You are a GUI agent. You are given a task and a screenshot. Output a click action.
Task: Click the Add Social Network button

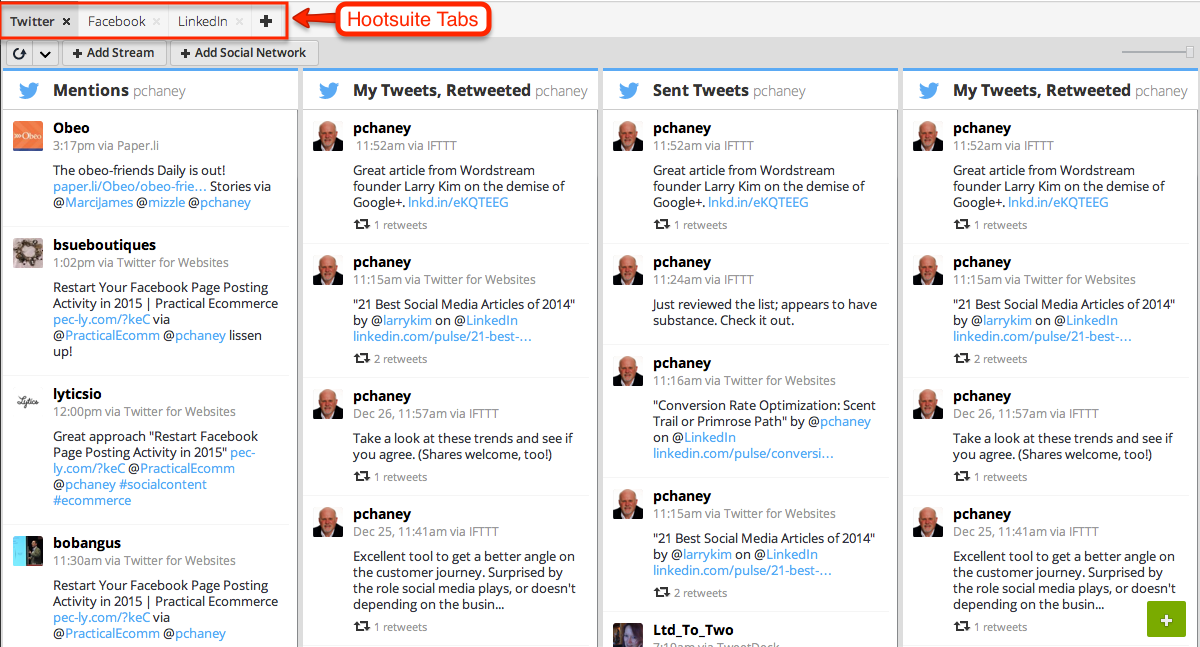[244, 53]
